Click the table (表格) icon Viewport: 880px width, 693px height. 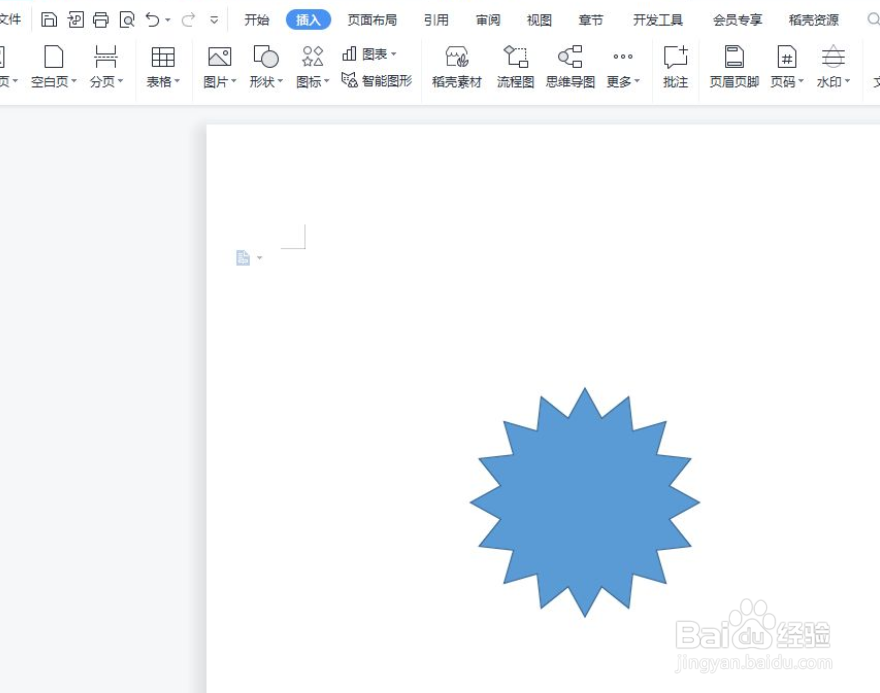coord(163,57)
